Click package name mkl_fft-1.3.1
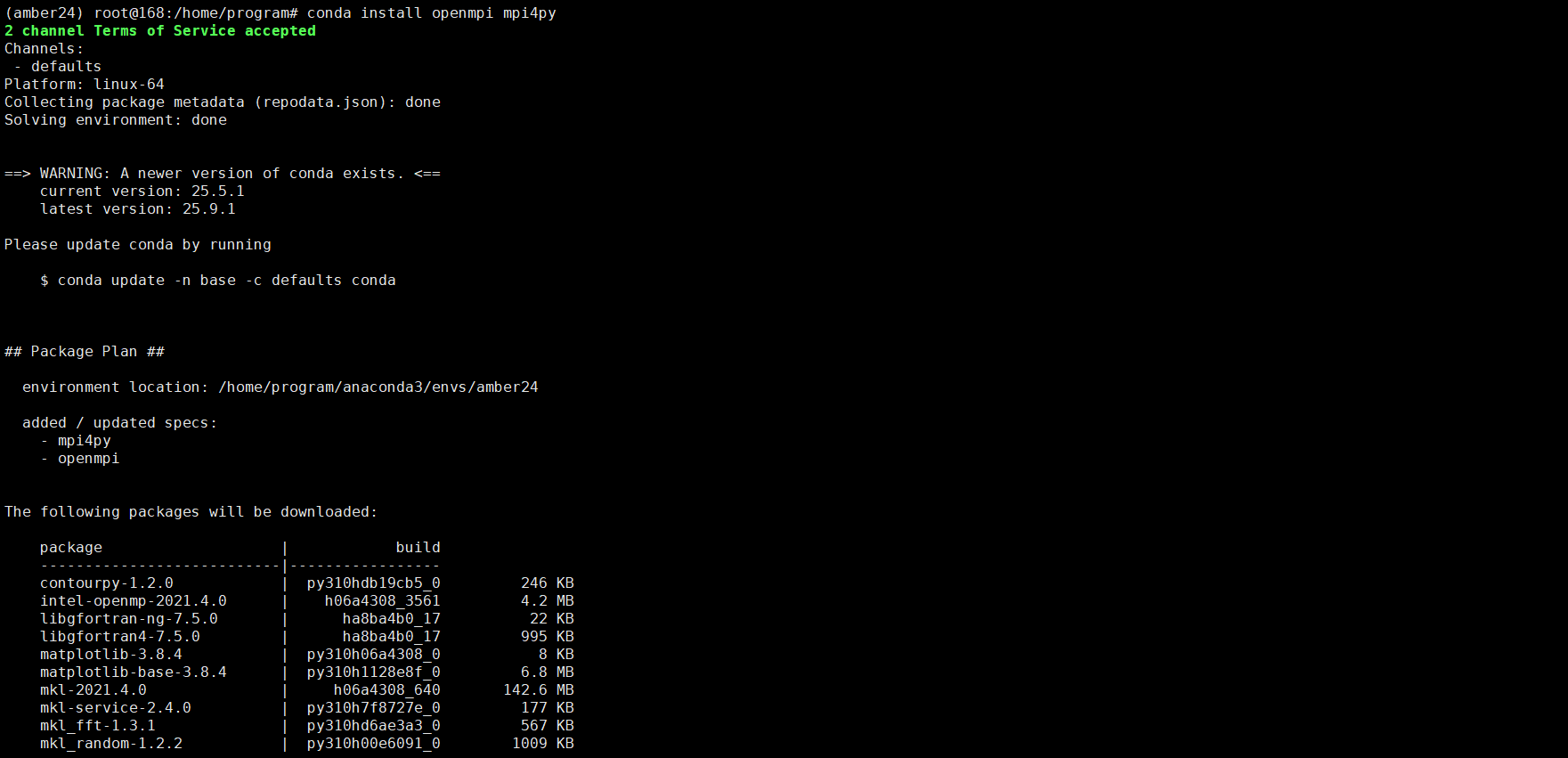The width and height of the screenshot is (1568, 758). pos(98,726)
